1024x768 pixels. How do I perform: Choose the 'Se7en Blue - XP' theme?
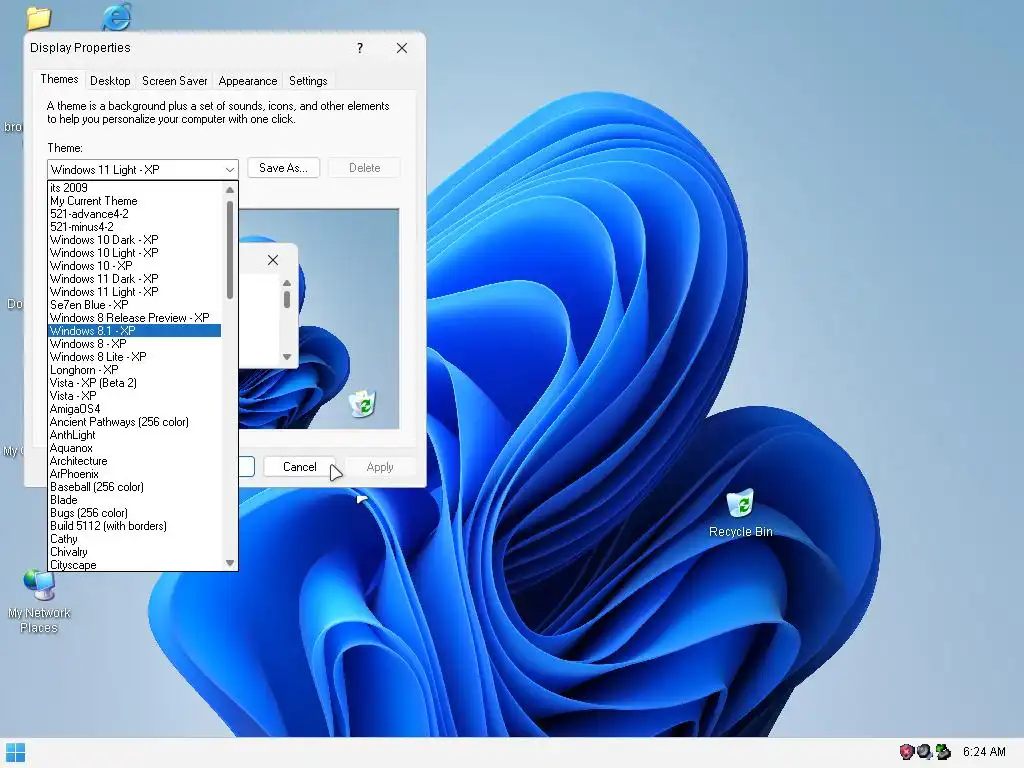135,305
